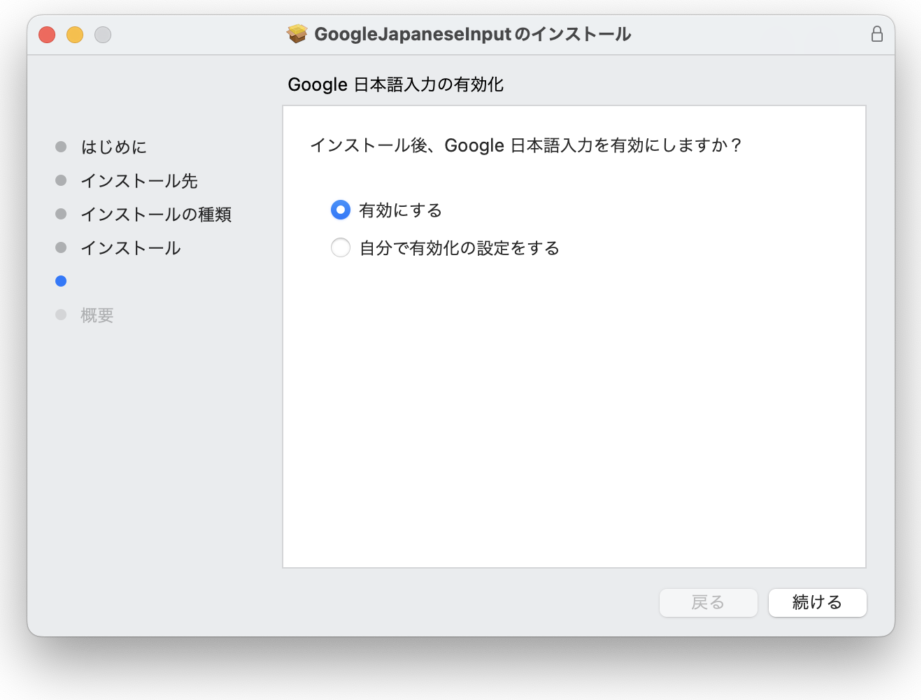This screenshot has width=921, height=700.
Task: Click the gray bullet beside はじめに
Action: 61,147
